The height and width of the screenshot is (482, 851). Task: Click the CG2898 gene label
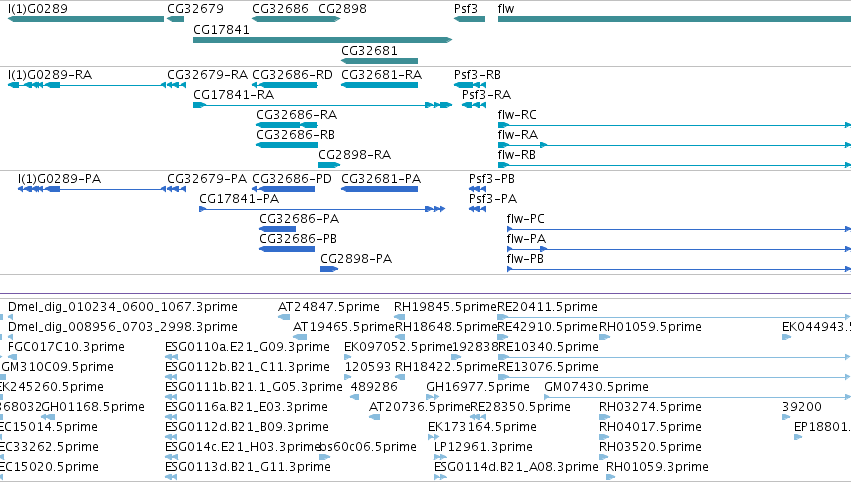(342, 9)
